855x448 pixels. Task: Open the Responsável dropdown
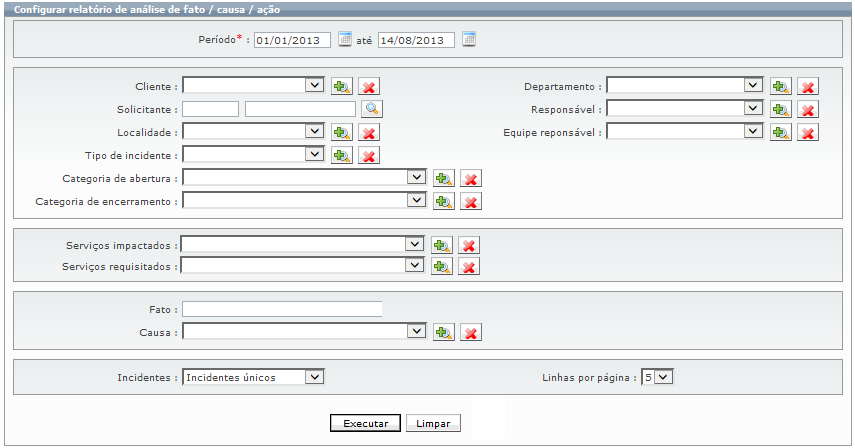coord(685,108)
